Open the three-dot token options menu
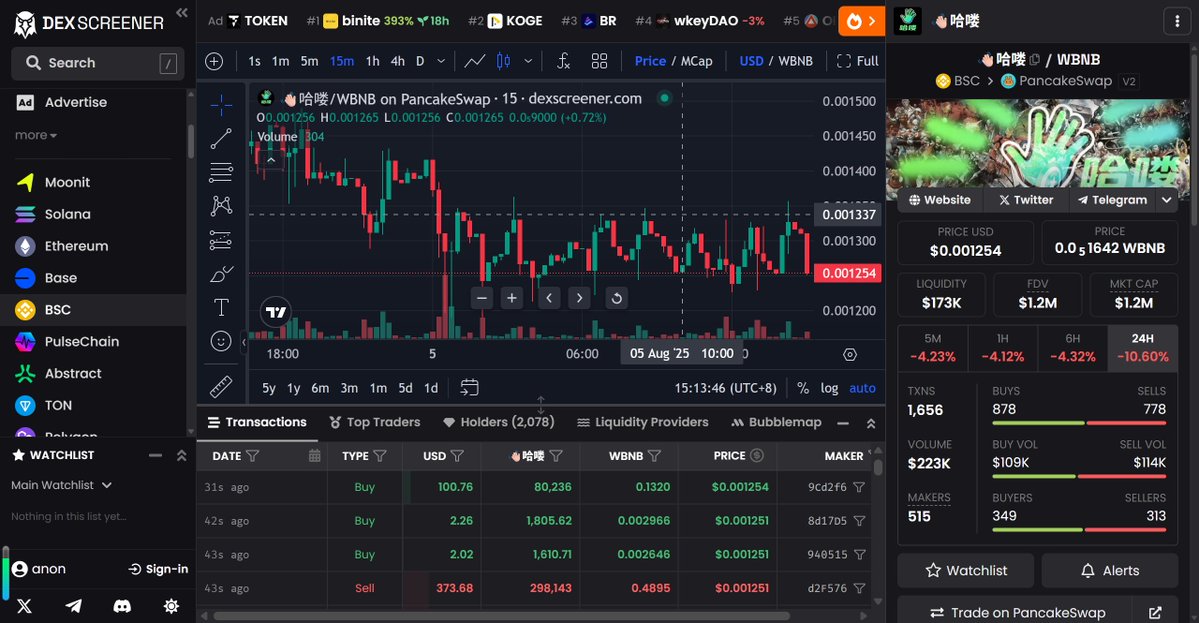This screenshot has width=1199, height=623. click(x=1177, y=21)
